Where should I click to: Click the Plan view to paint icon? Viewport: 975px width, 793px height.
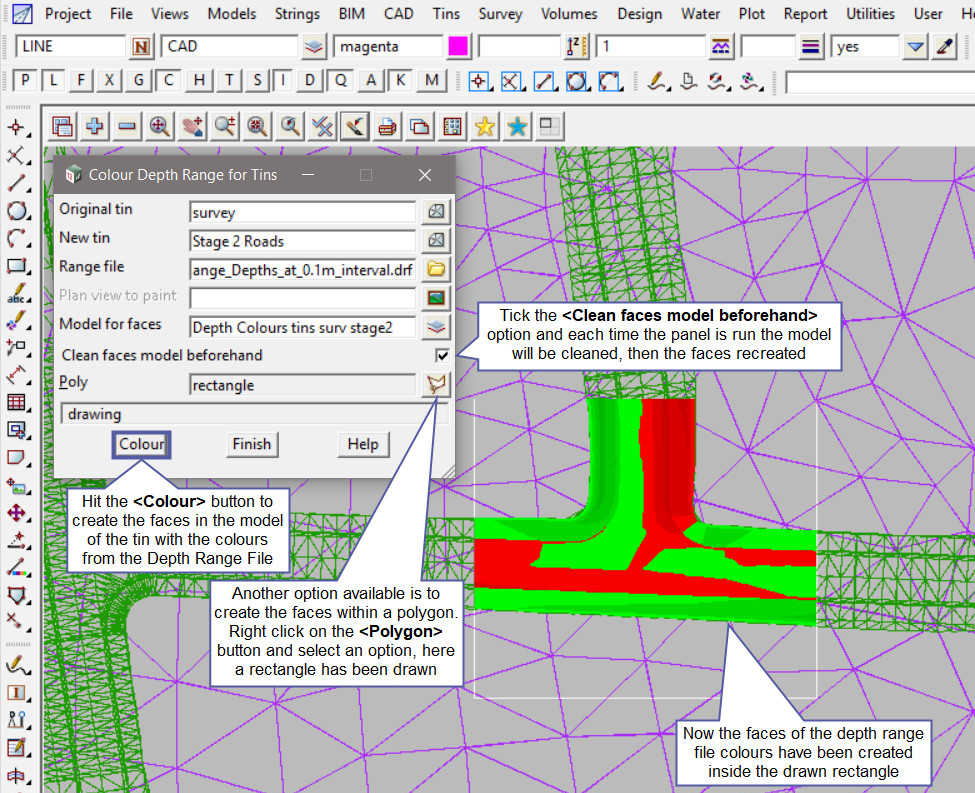click(436, 298)
